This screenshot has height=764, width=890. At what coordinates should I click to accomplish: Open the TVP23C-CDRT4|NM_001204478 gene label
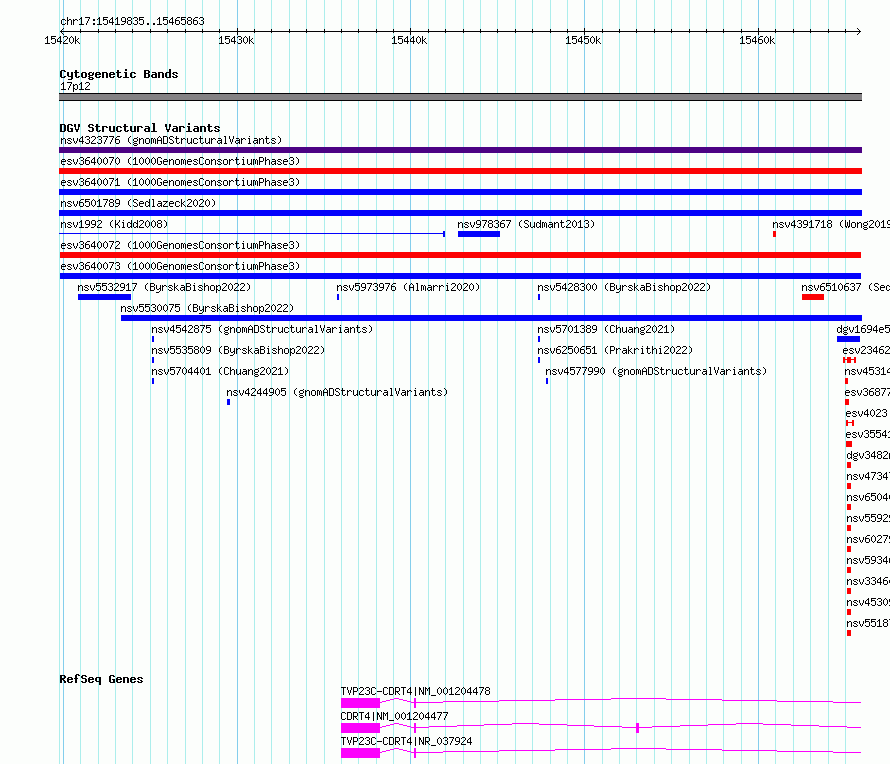point(415,691)
